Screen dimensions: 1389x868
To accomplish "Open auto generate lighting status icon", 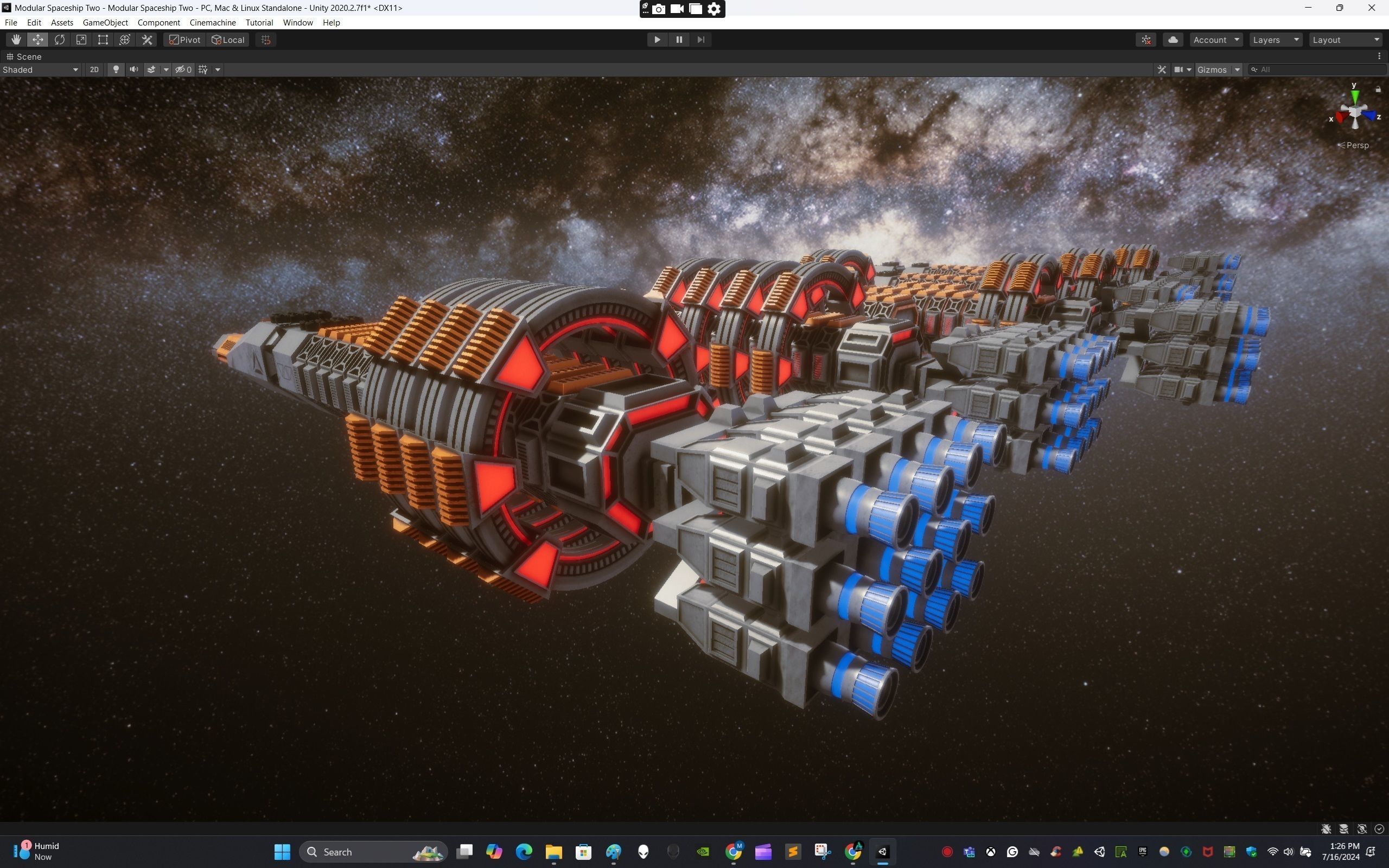I will point(1362,829).
